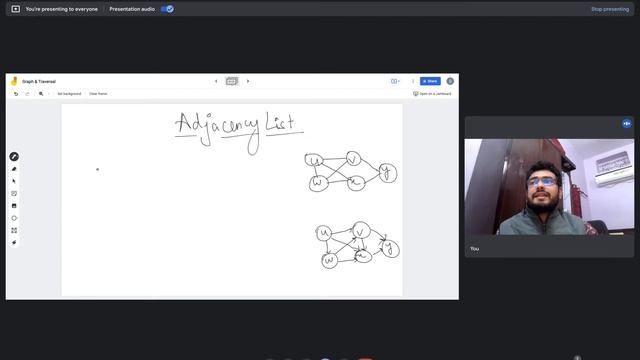
Task: Open the Meet call dropdown in Jamboard
Action: tap(395, 81)
